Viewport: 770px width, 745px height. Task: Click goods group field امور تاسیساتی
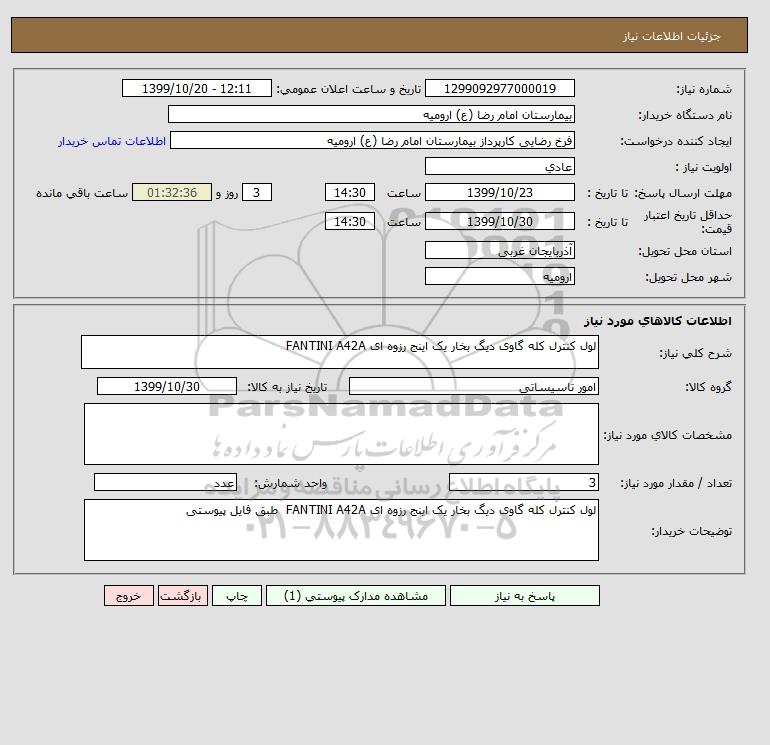point(473,386)
